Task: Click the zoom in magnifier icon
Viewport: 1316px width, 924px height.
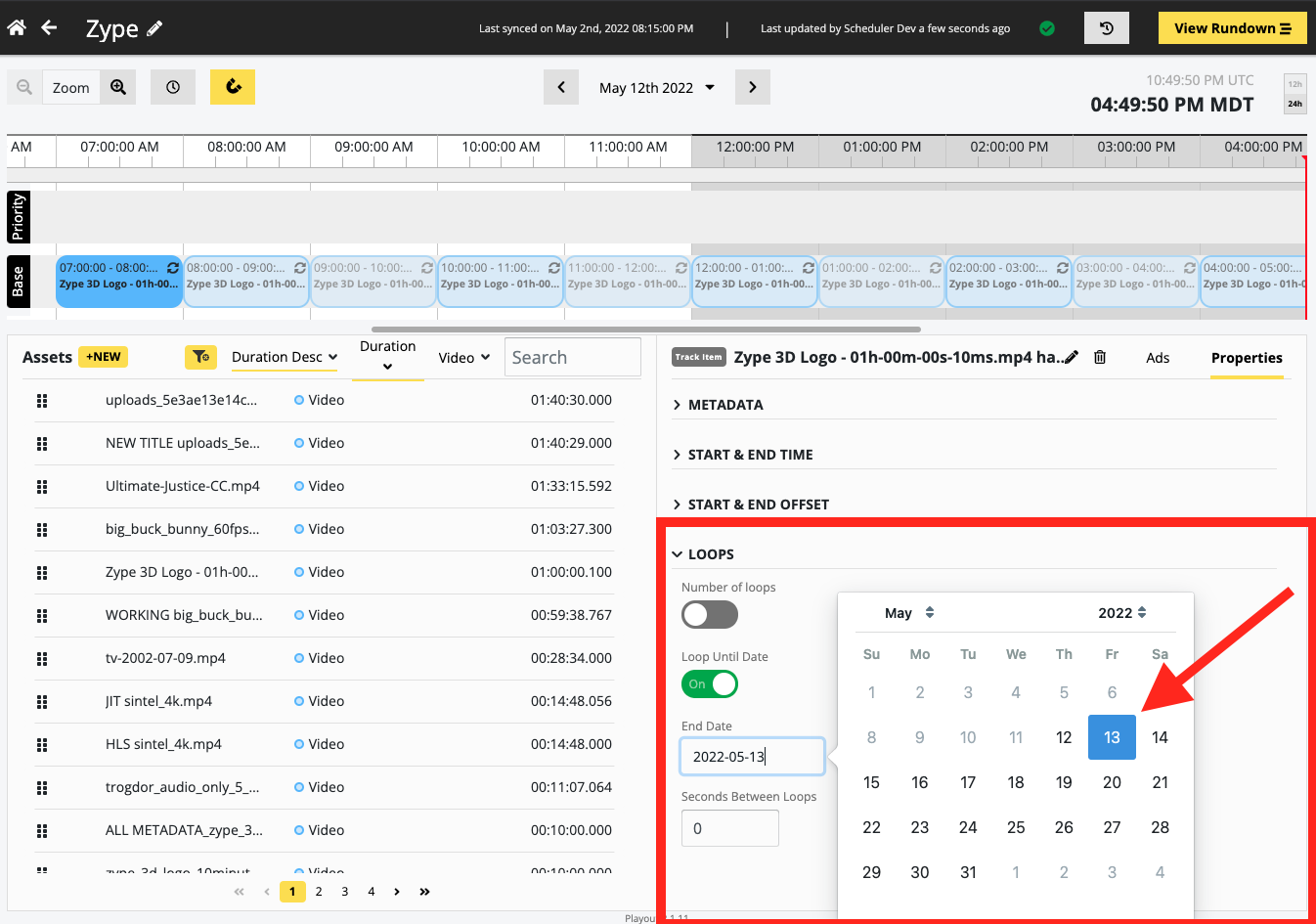Action: (x=118, y=87)
